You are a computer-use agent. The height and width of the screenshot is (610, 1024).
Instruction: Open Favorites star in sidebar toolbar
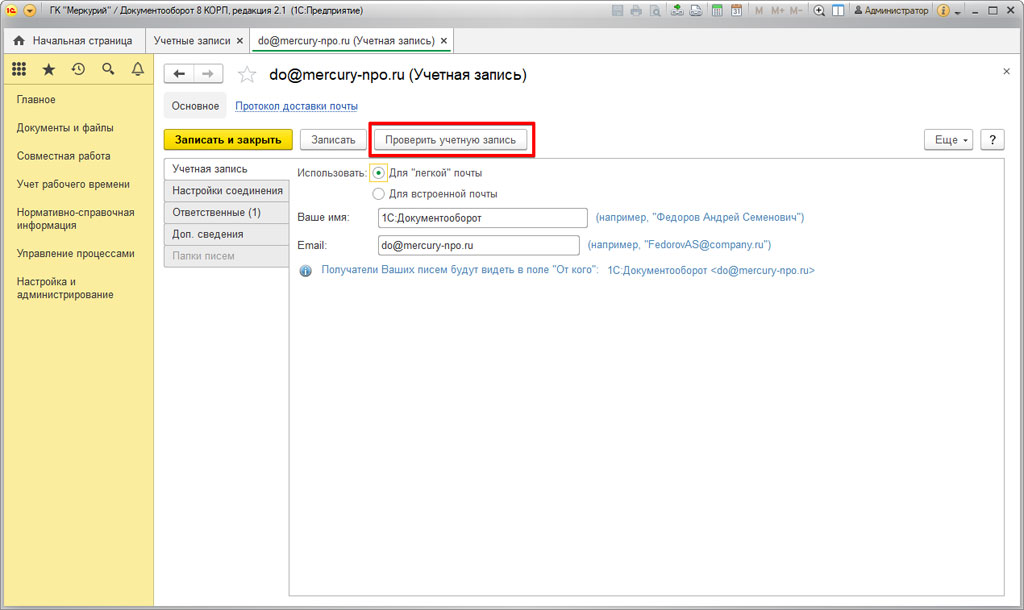tap(48, 69)
